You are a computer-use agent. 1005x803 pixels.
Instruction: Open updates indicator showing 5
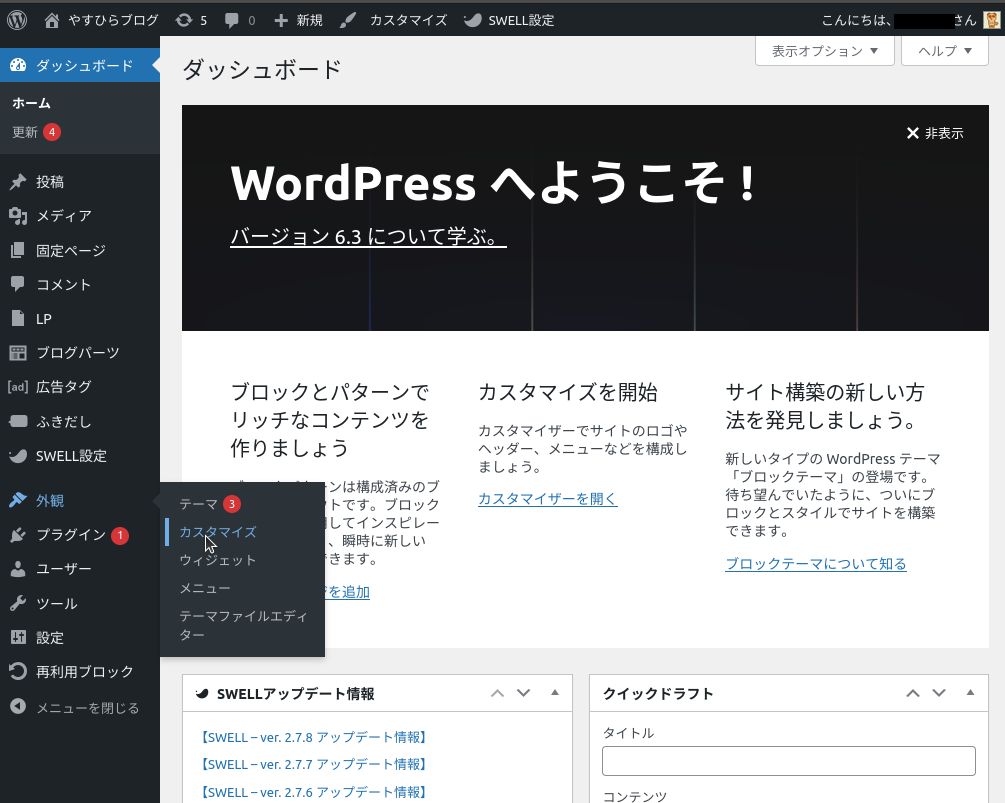[191, 20]
